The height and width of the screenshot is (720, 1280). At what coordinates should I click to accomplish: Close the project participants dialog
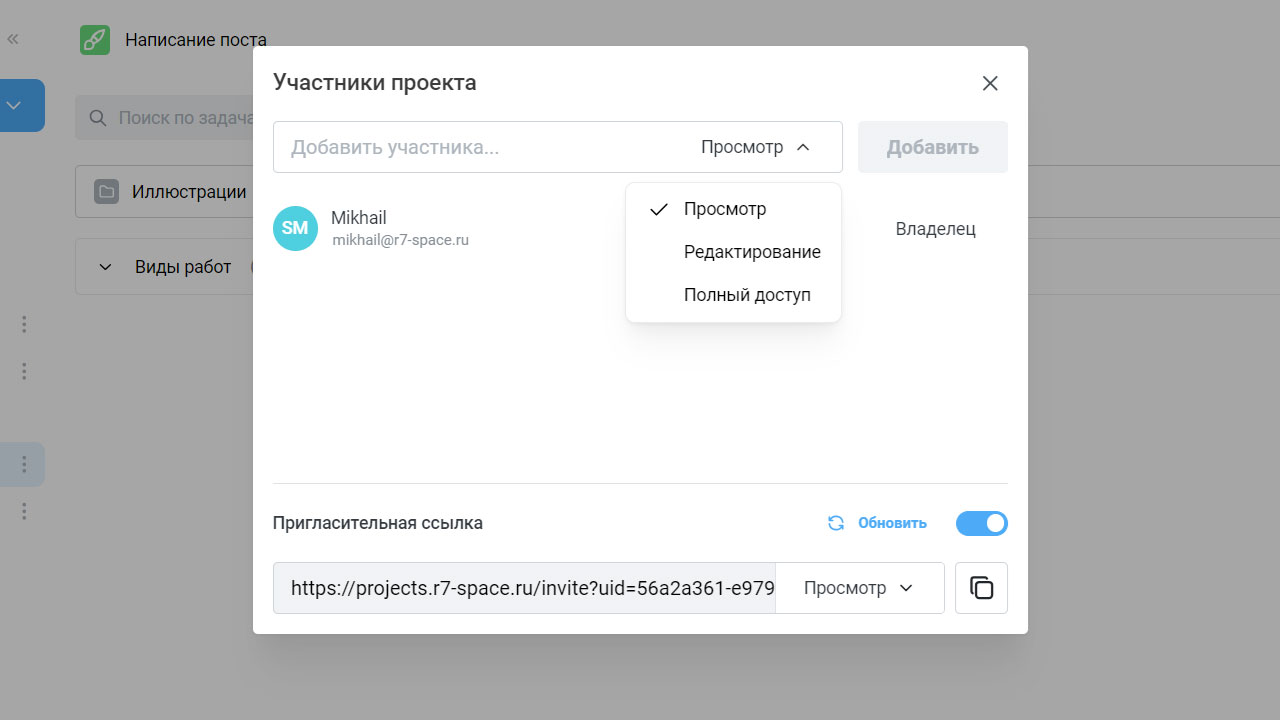coord(990,83)
